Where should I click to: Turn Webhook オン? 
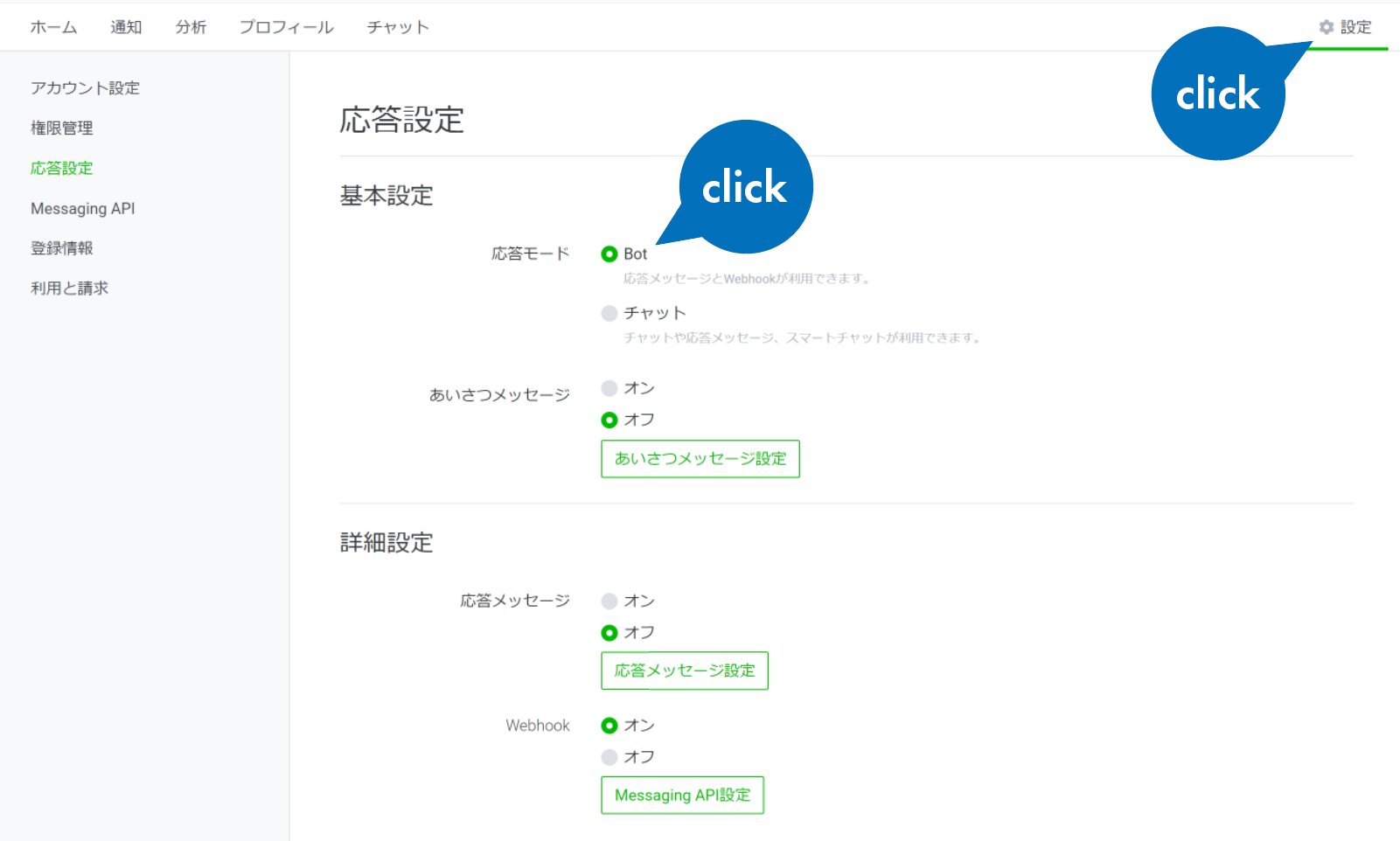coord(609,726)
